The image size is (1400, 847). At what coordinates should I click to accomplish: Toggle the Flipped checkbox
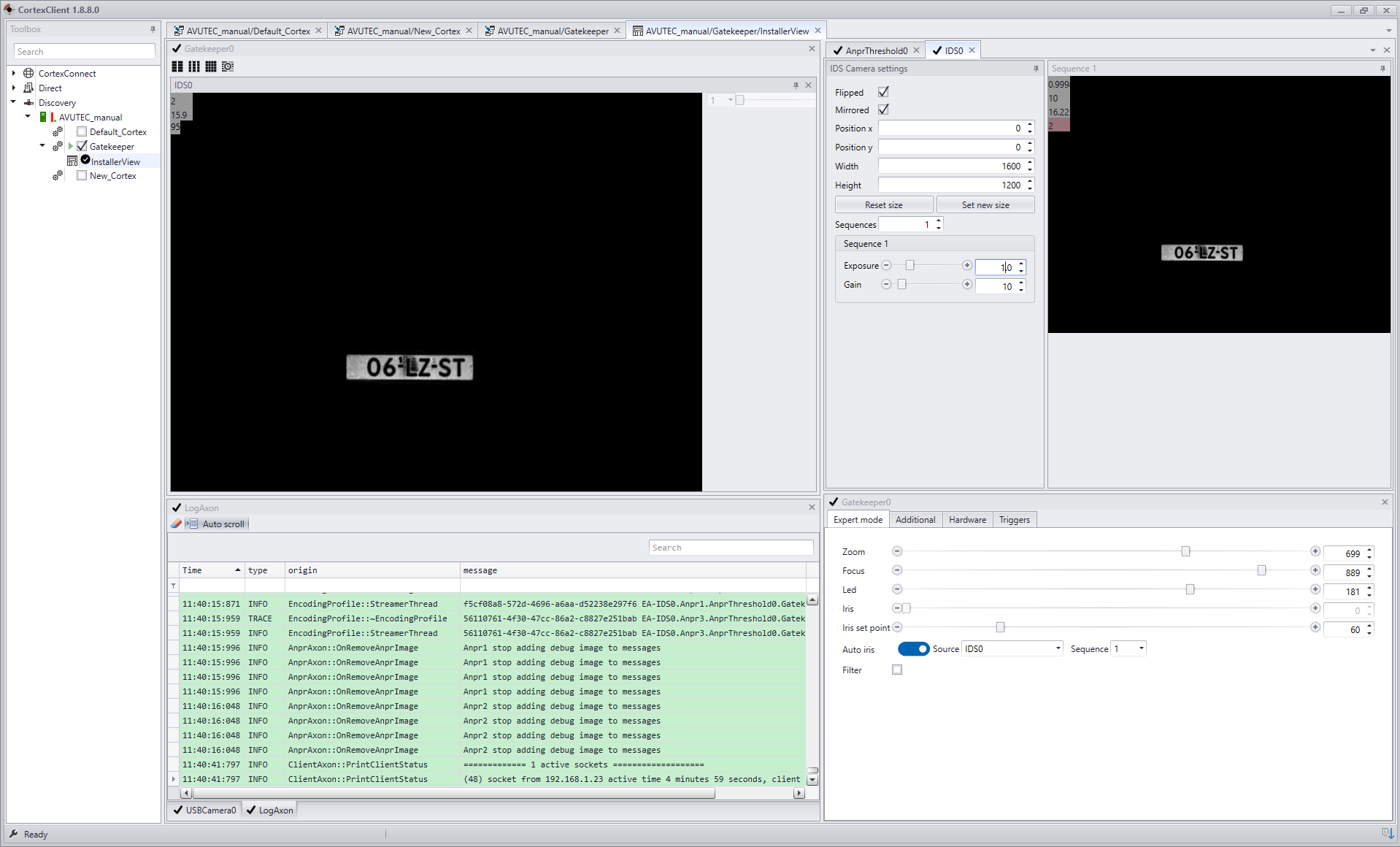click(883, 92)
